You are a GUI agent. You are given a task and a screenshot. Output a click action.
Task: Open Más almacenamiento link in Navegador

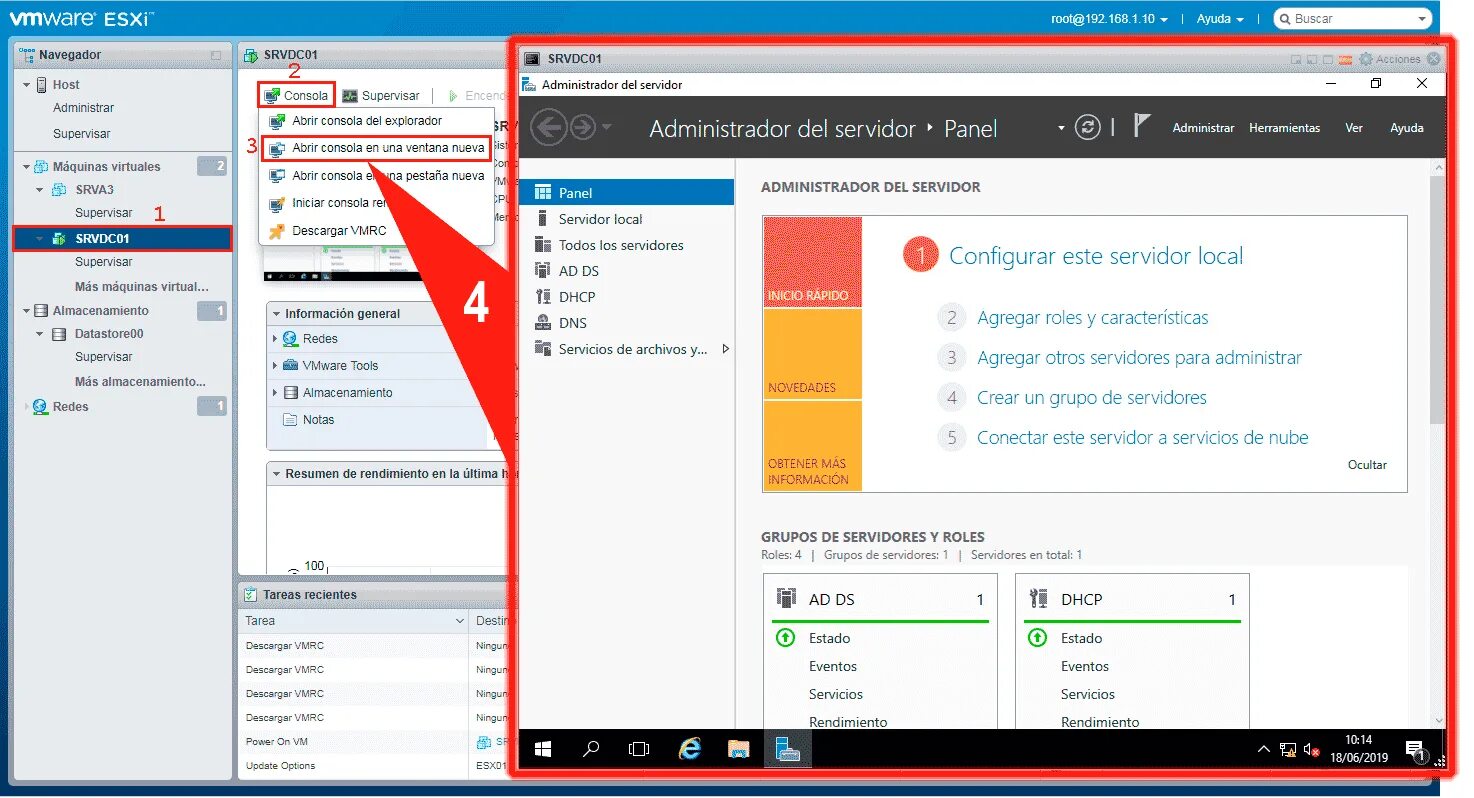pos(140,382)
